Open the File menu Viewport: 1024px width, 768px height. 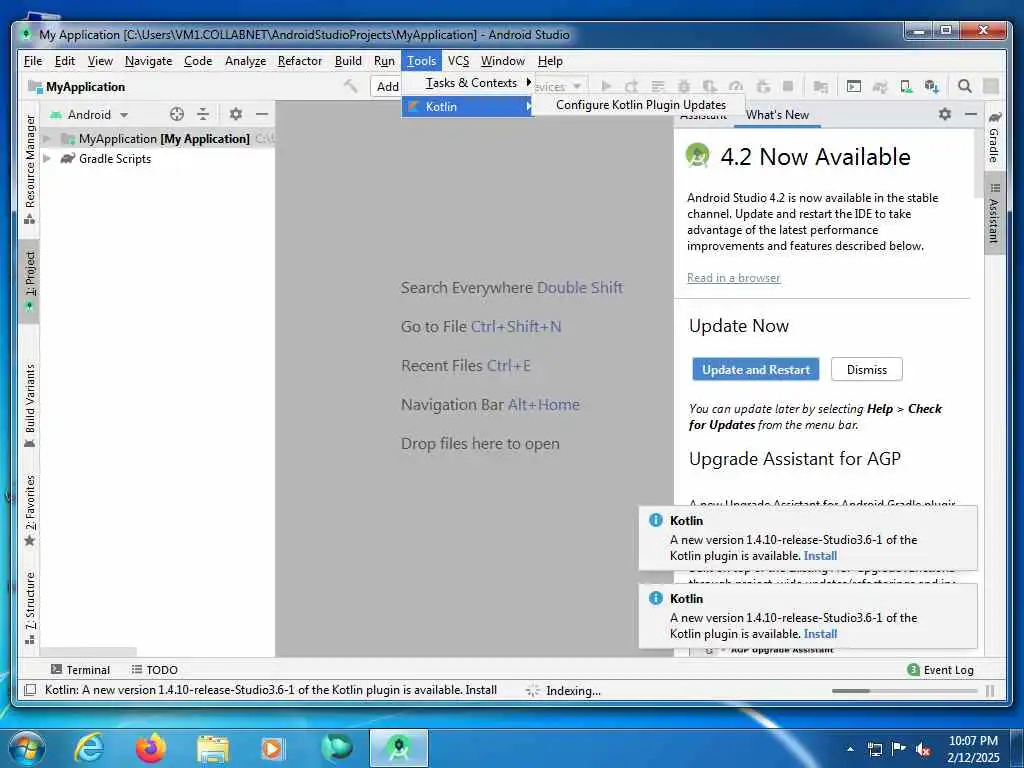(x=33, y=61)
